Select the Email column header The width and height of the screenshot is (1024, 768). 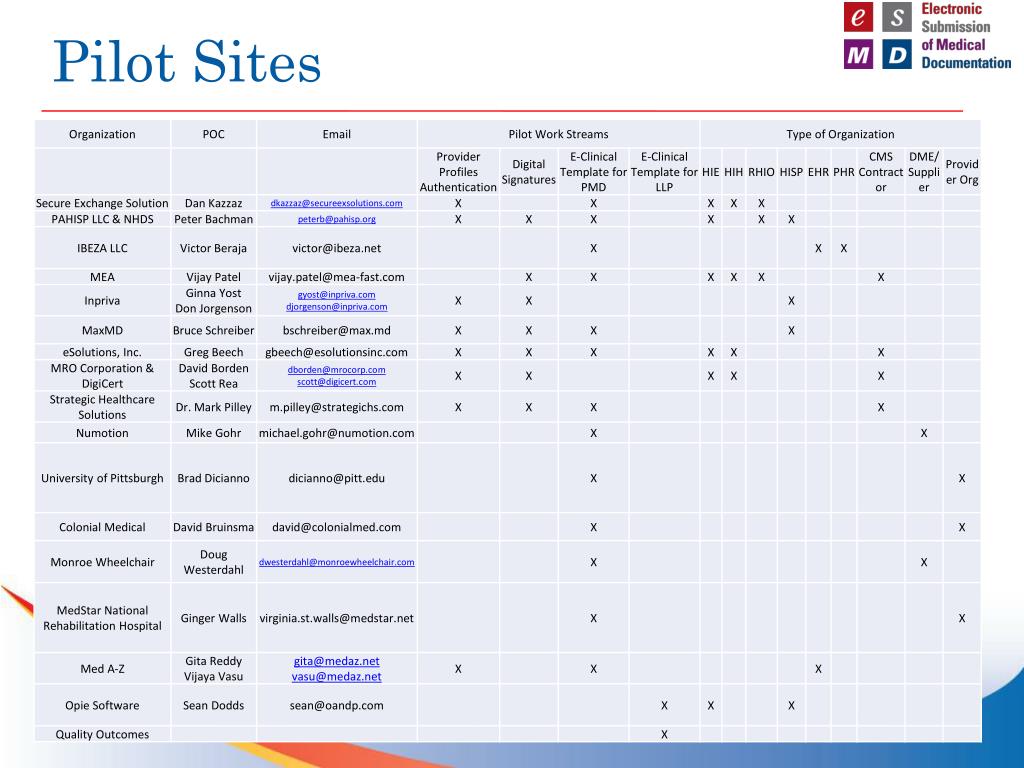coord(336,134)
